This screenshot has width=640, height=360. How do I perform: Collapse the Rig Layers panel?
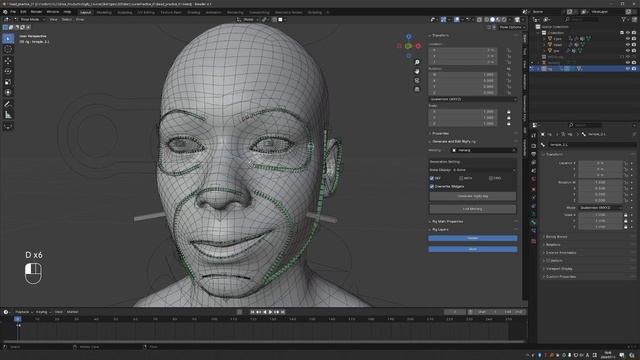click(x=440, y=230)
